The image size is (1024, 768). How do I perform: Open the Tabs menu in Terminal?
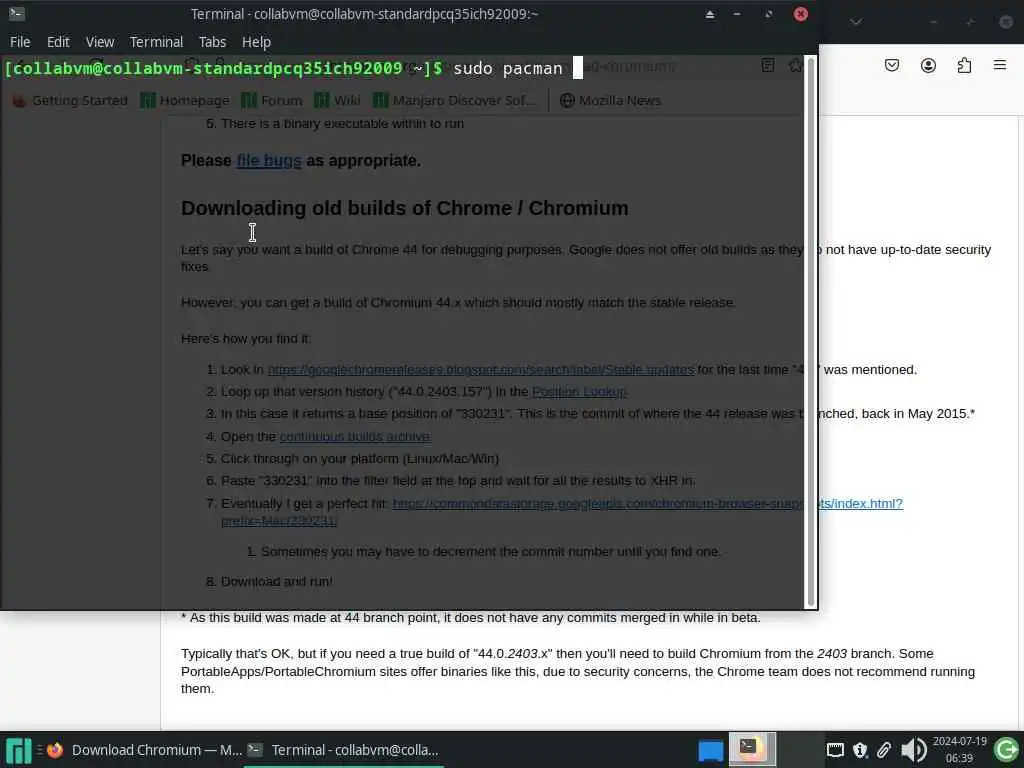(x=212, y=42)
